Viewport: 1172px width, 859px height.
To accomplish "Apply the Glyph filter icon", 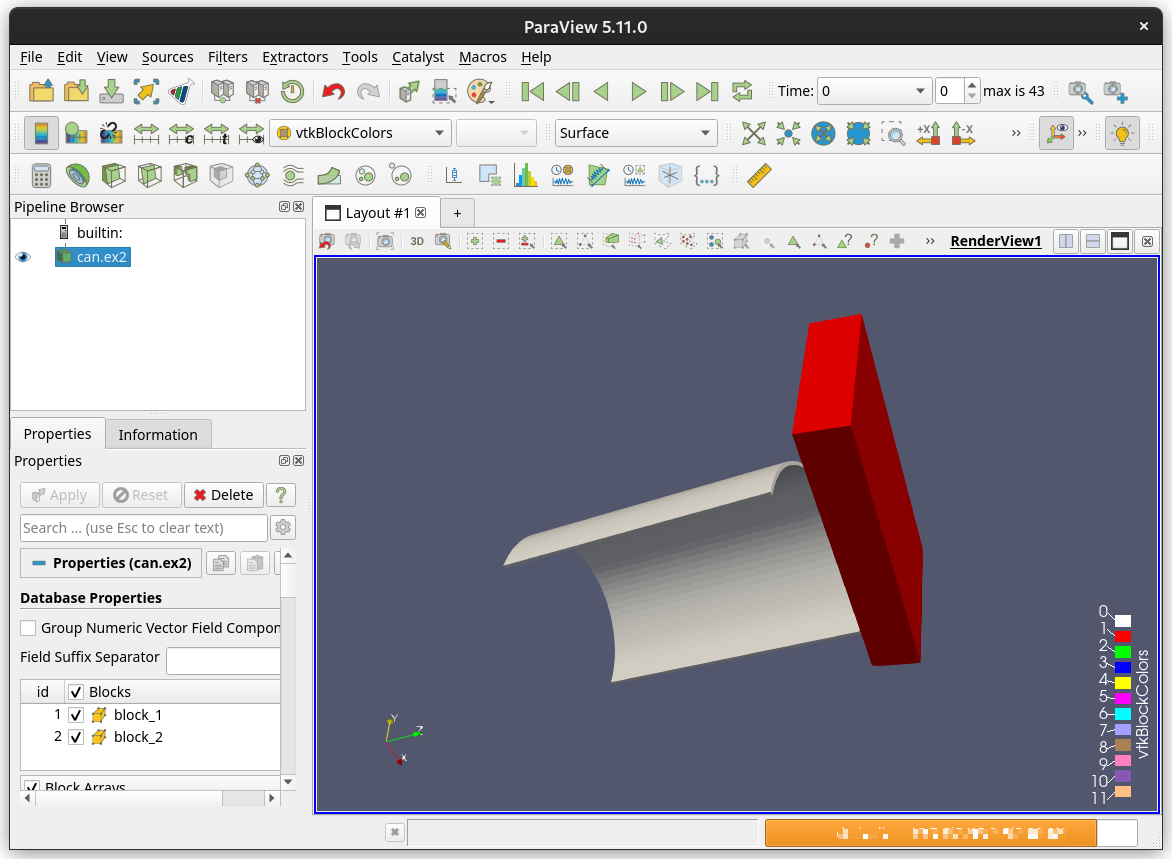I will point(257,176).
